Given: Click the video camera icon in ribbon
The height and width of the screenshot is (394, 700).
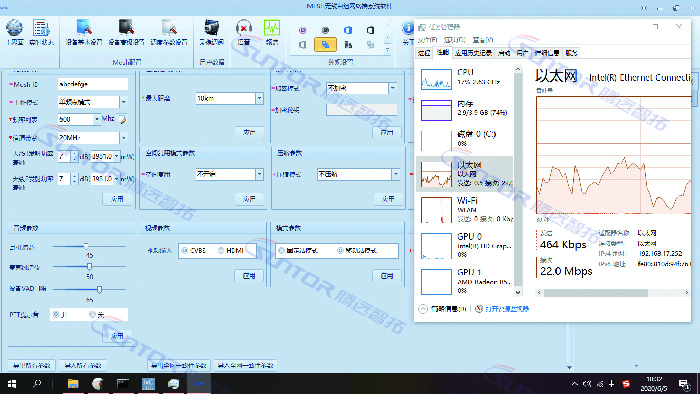Looking at the screenshot, I should coord(211,28).
